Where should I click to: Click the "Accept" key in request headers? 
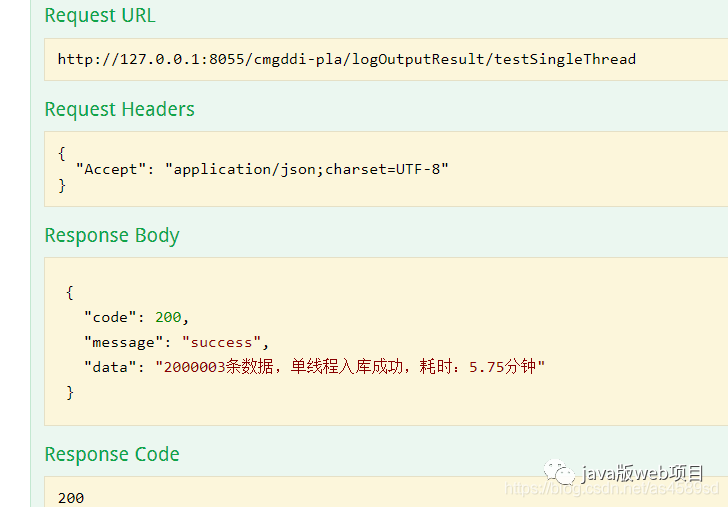click(x=111, y=169)
